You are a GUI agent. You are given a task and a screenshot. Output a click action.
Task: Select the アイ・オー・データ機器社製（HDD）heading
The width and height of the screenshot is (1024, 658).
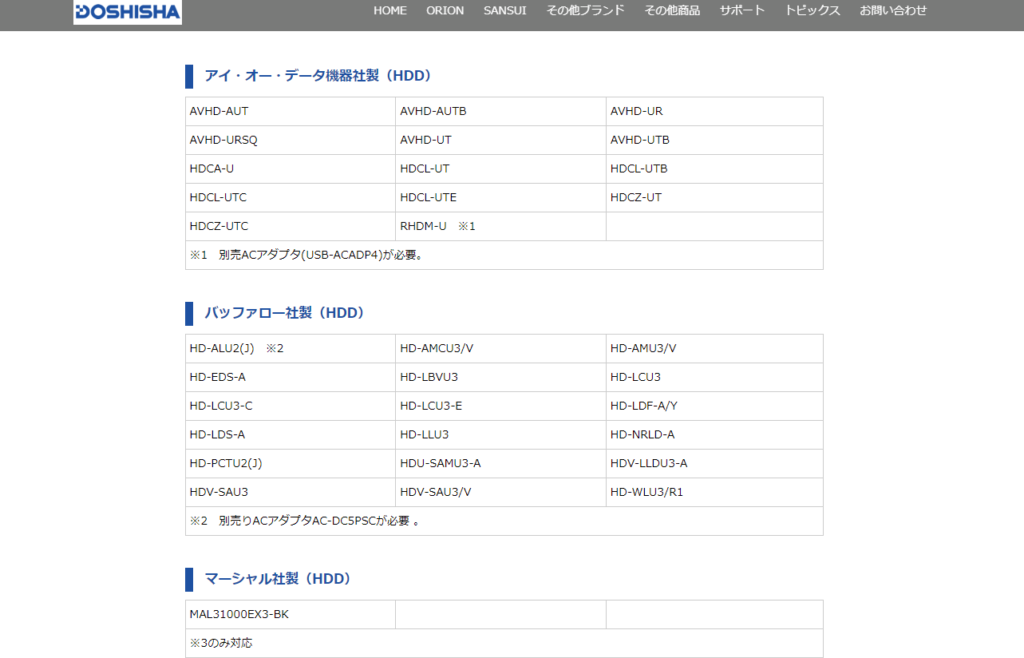pyautogui.click(x=318, y=76)
